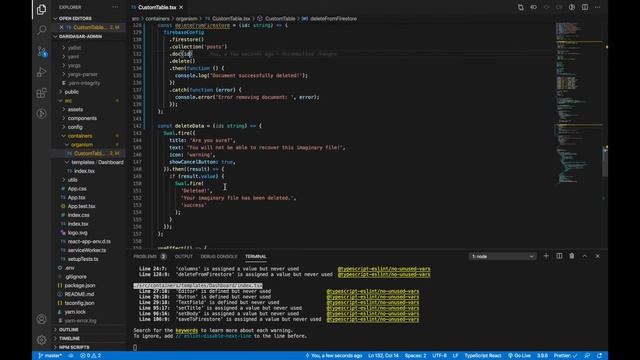Image resolution: width=640 pixels, height=360 pixels.
Task: Open the Run and Debug view
Action: tap(41, 72)
